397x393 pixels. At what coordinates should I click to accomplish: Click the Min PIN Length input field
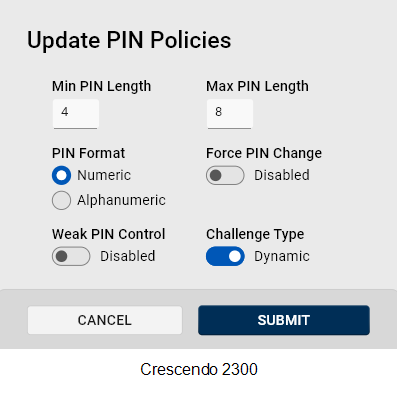[x=76, y=114]
